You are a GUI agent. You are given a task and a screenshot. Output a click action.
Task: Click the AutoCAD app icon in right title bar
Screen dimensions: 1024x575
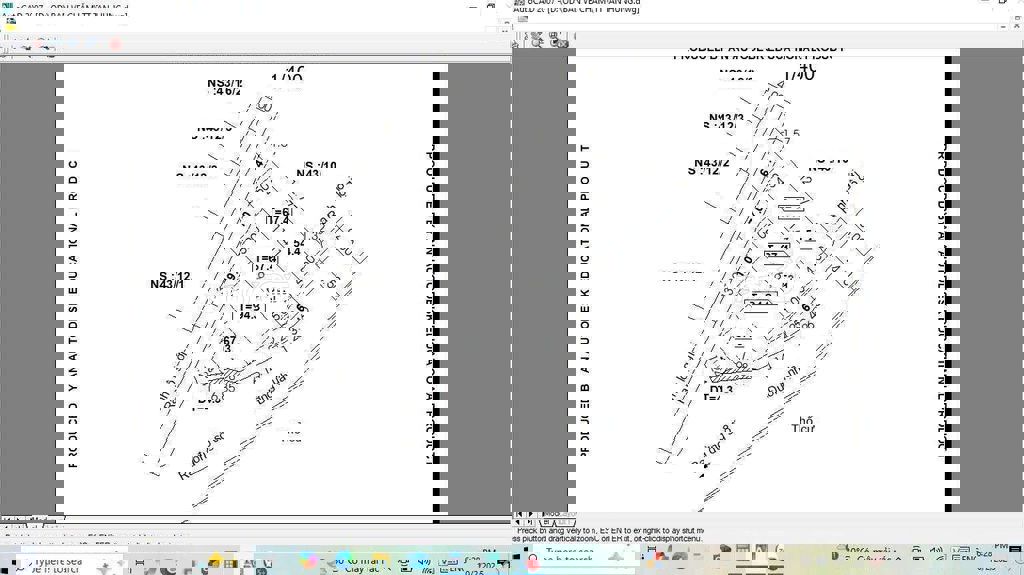(519, 4)
